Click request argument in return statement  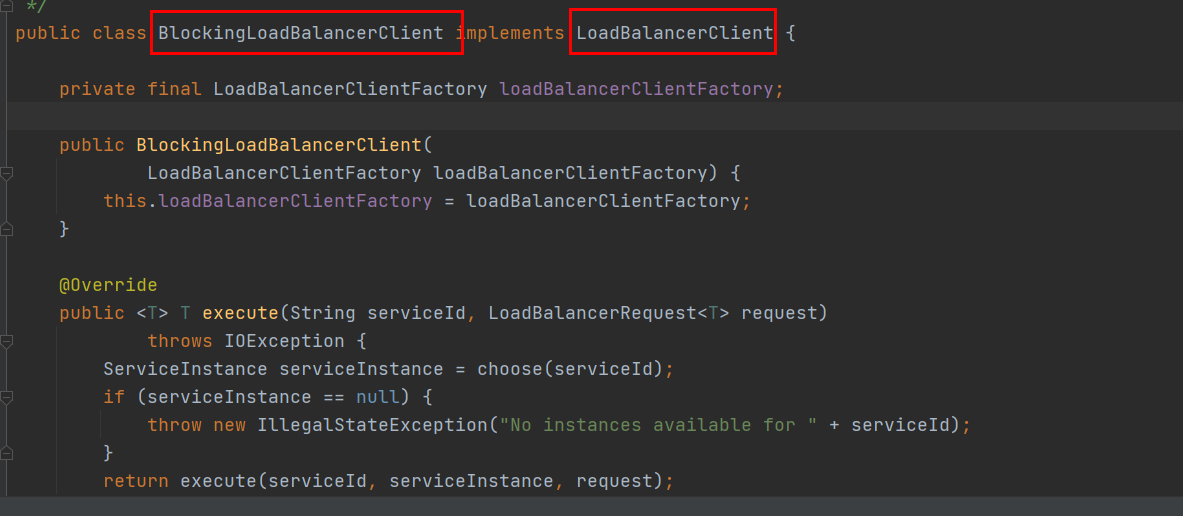[x=615, y=481]
